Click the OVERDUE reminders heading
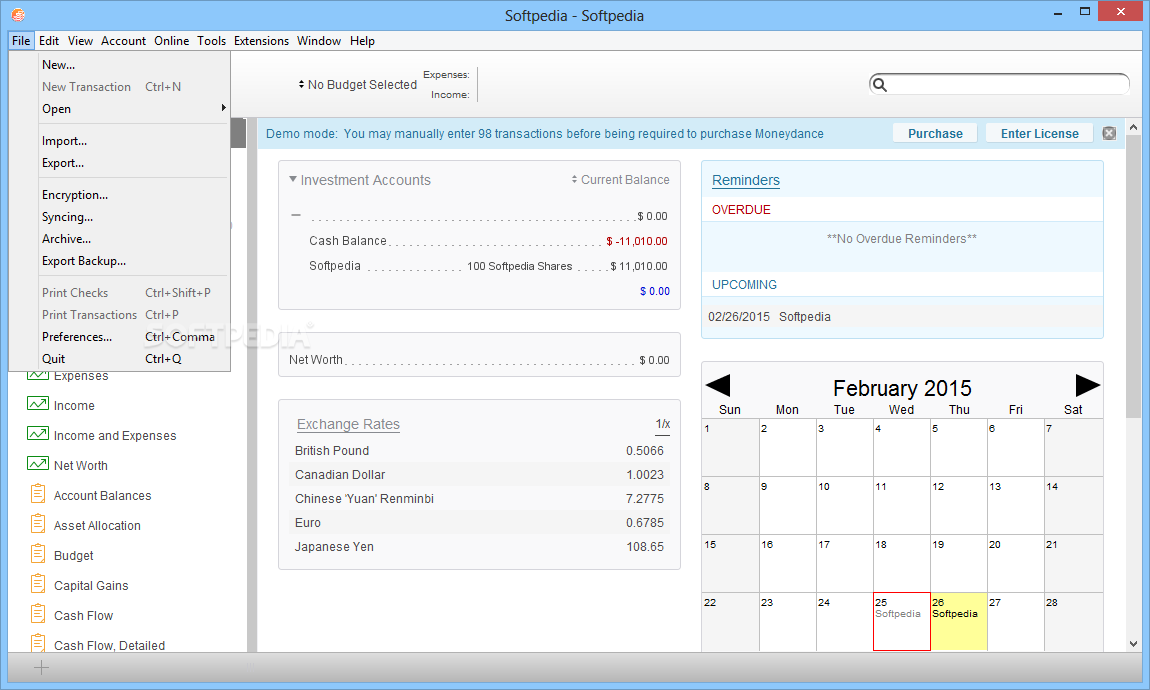This screenshot has width=1150, height=690. click(x=741, y=210)
